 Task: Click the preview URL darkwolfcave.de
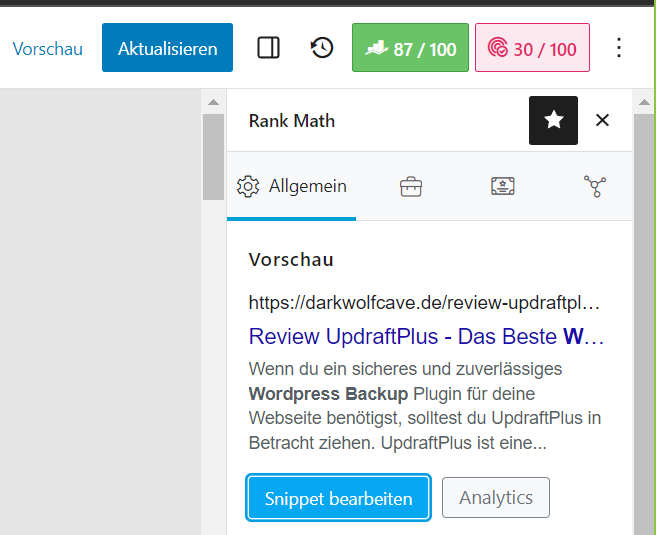click(x=424, y=302)
